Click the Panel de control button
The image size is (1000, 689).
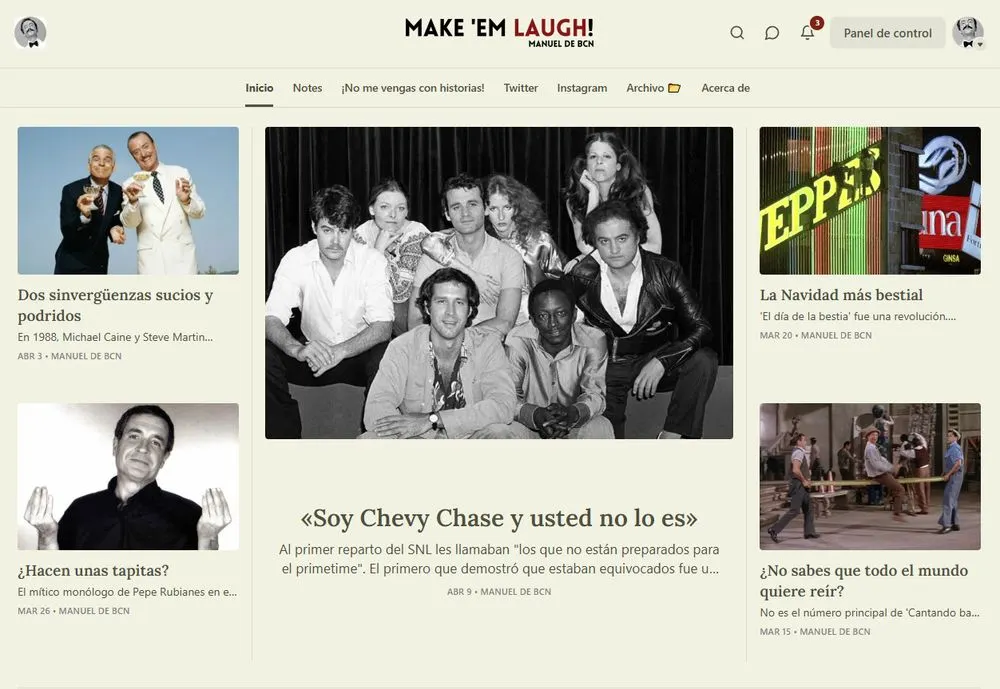click(887, 33)
